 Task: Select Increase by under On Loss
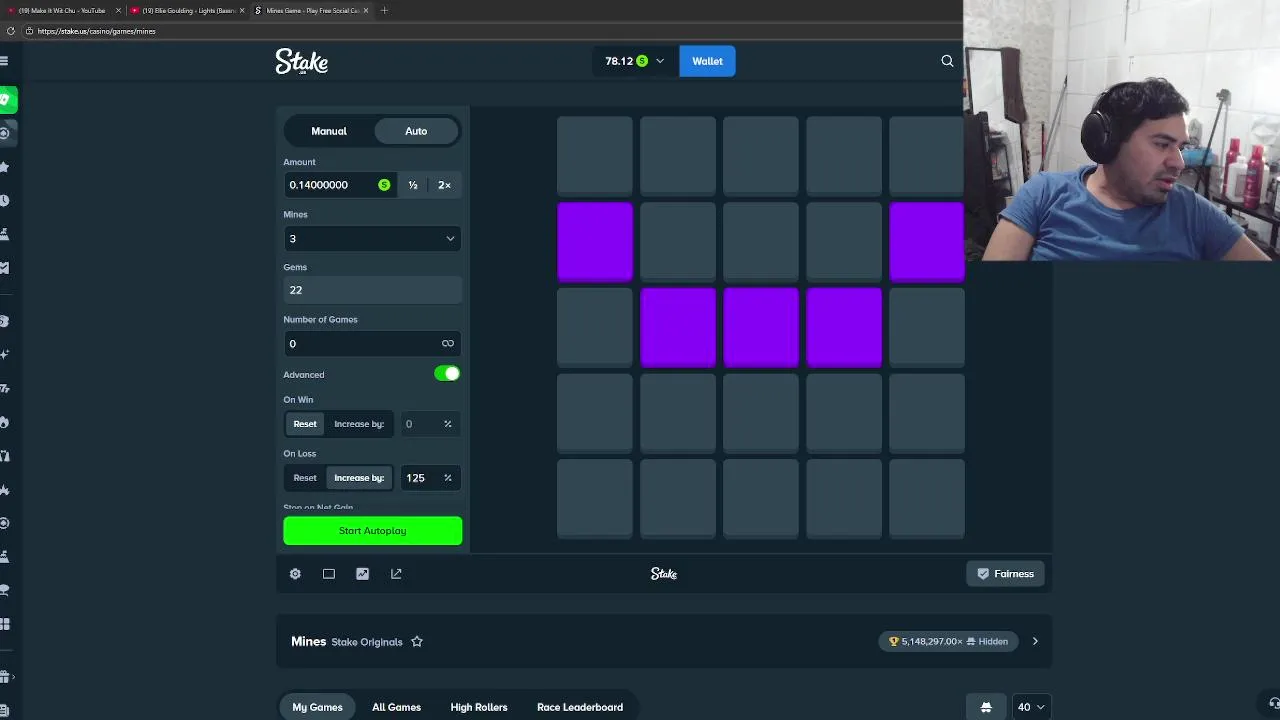click(x=359, y=478)
